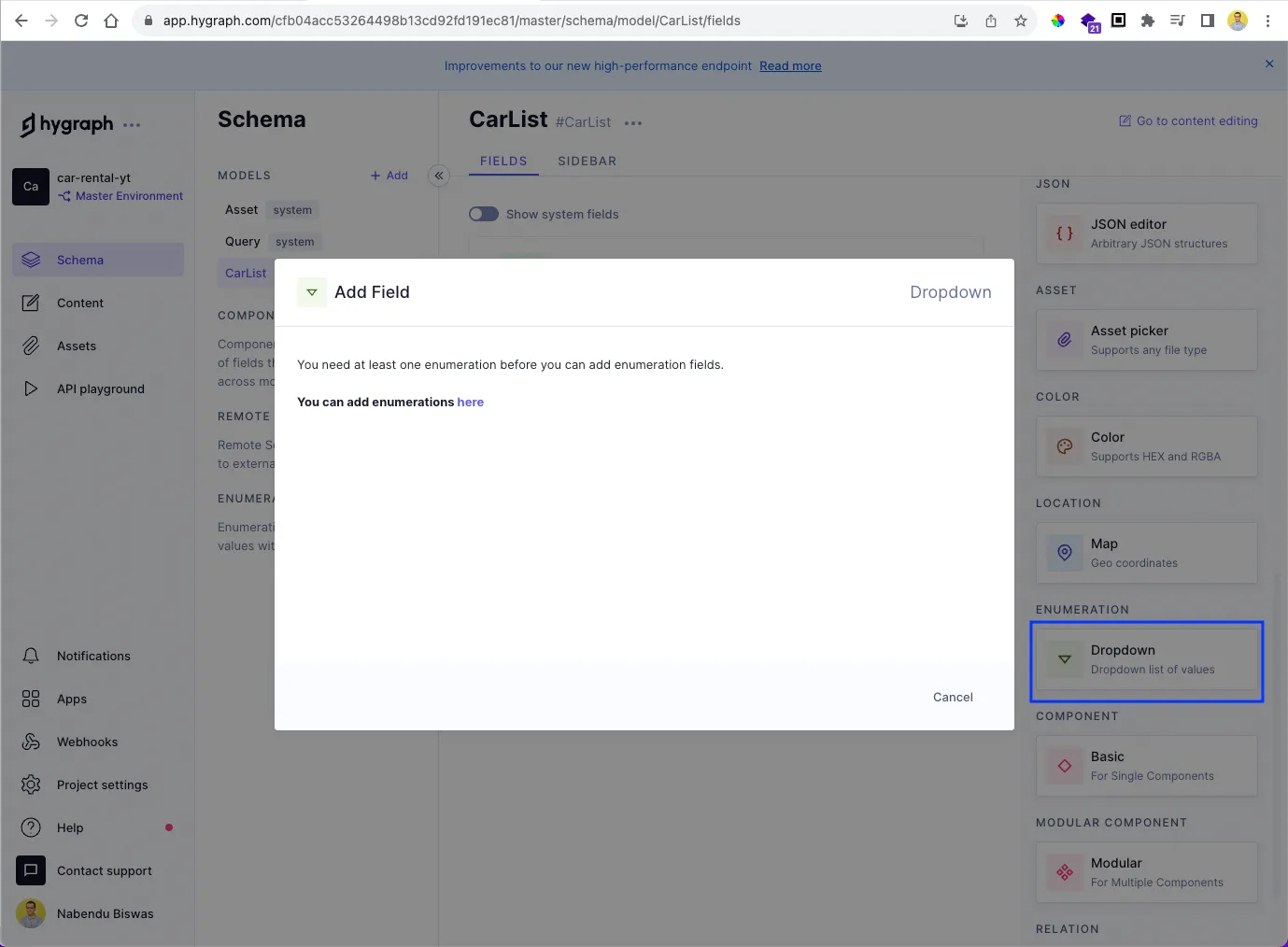Open the three-dot menu next to hygraph logo
The image size is (1288, 947).
click(x=132, y=124)
